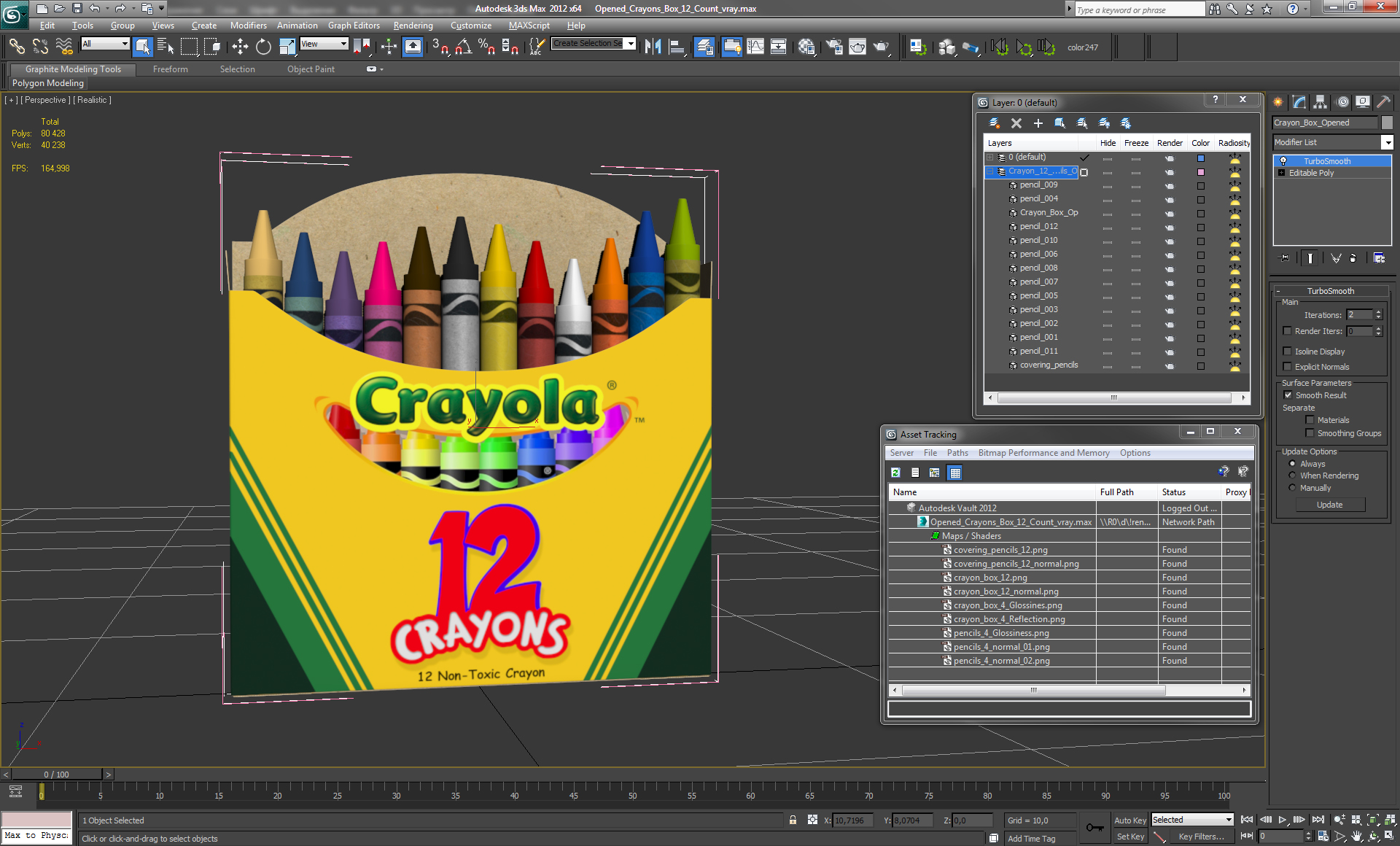This screenshot has height=846, width=1400.
Task: Expand the Editable Poly modifier
Action: (1282, 173)
